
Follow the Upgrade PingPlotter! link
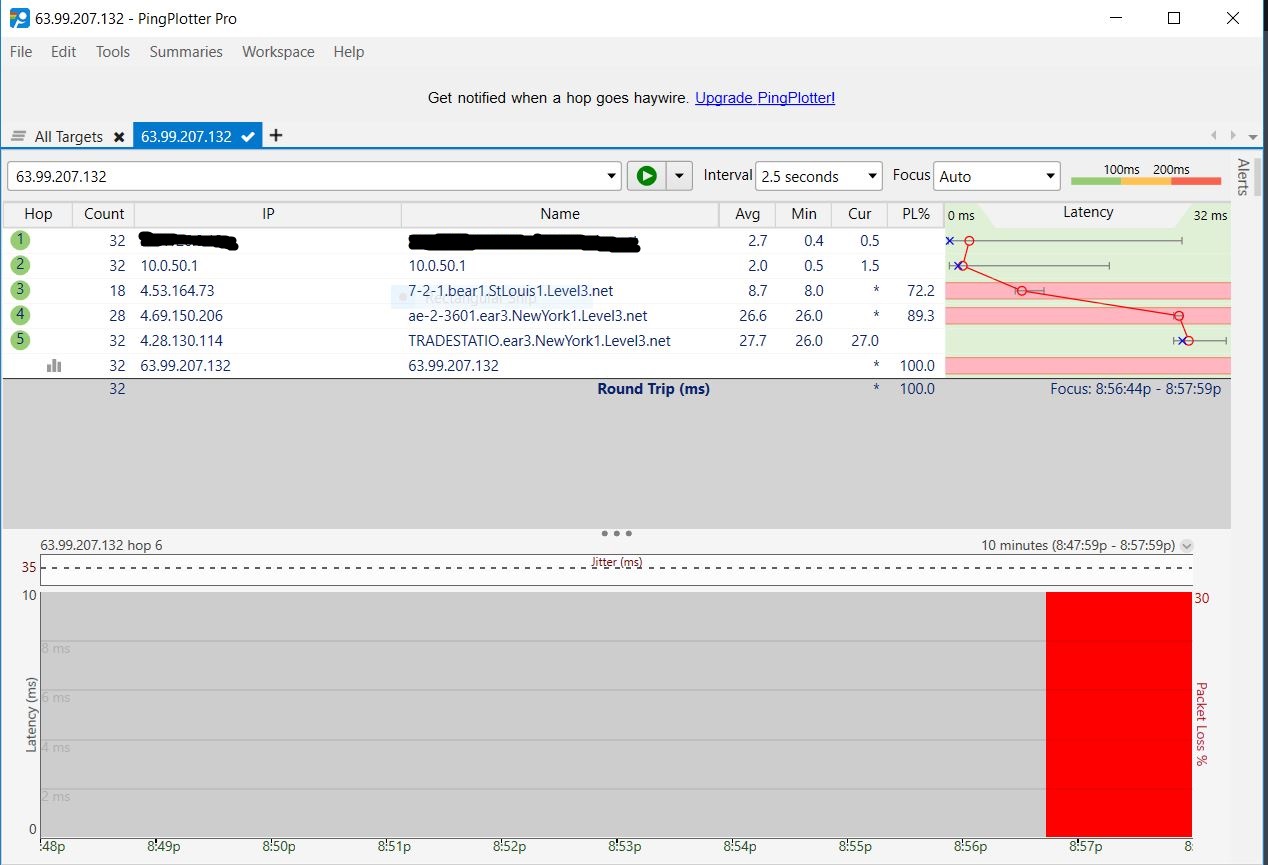pos(765,98)
